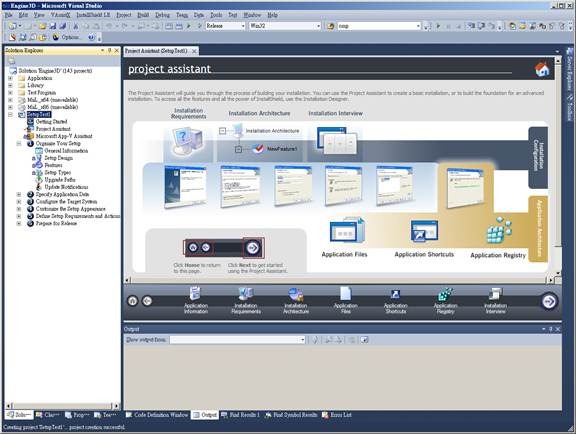The image size is (576, 434).
Task: Click the Installation Configuration side tab
Action: pos(538,157)
